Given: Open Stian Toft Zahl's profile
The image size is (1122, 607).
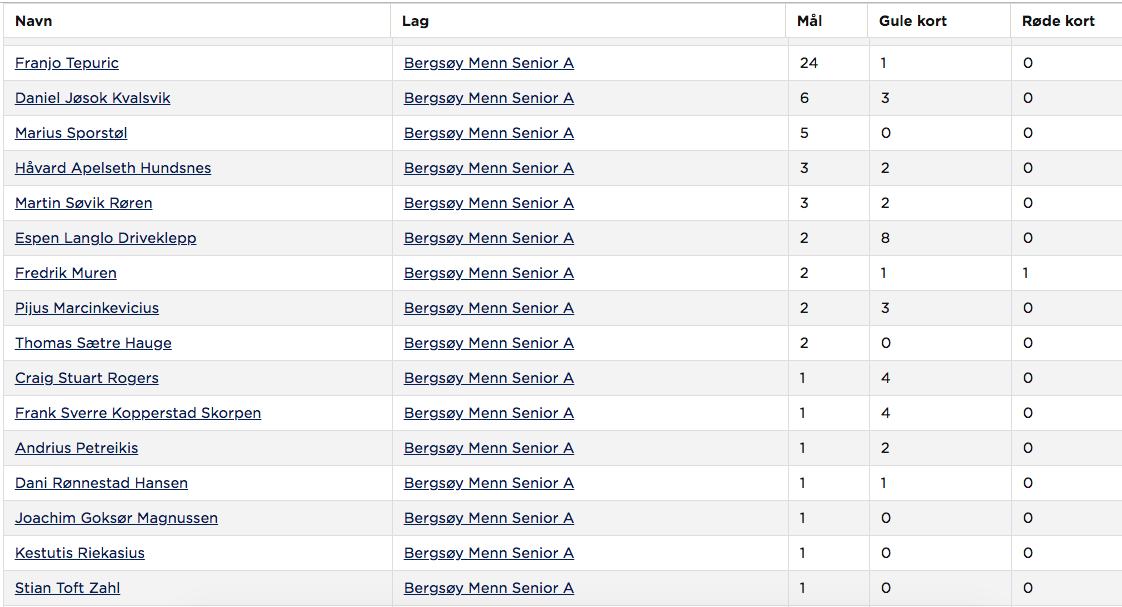Looking at the screenshot, I should pos(67,589).
